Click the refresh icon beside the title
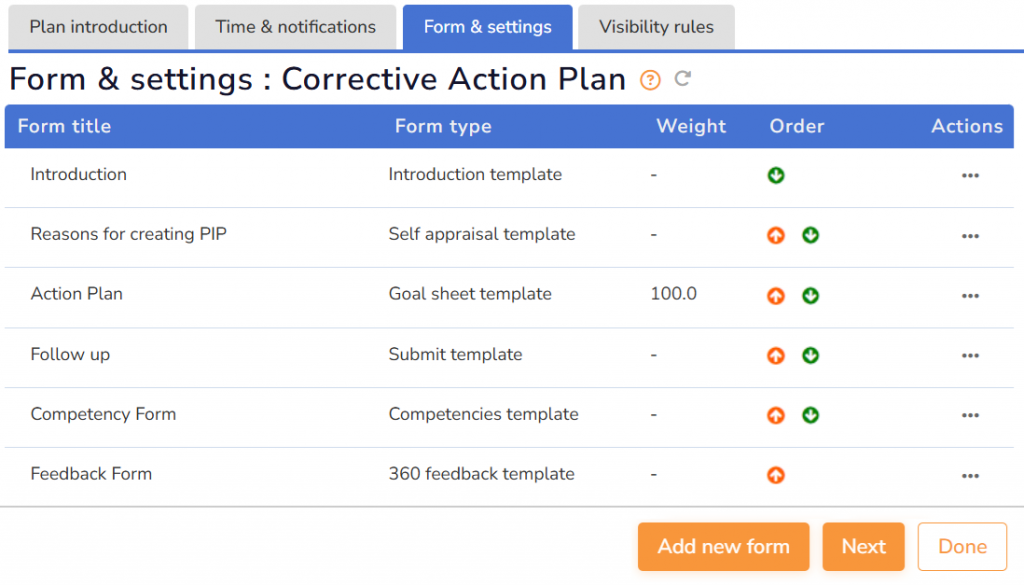Viewport: 1024px width, 585px height. point(683,78)
